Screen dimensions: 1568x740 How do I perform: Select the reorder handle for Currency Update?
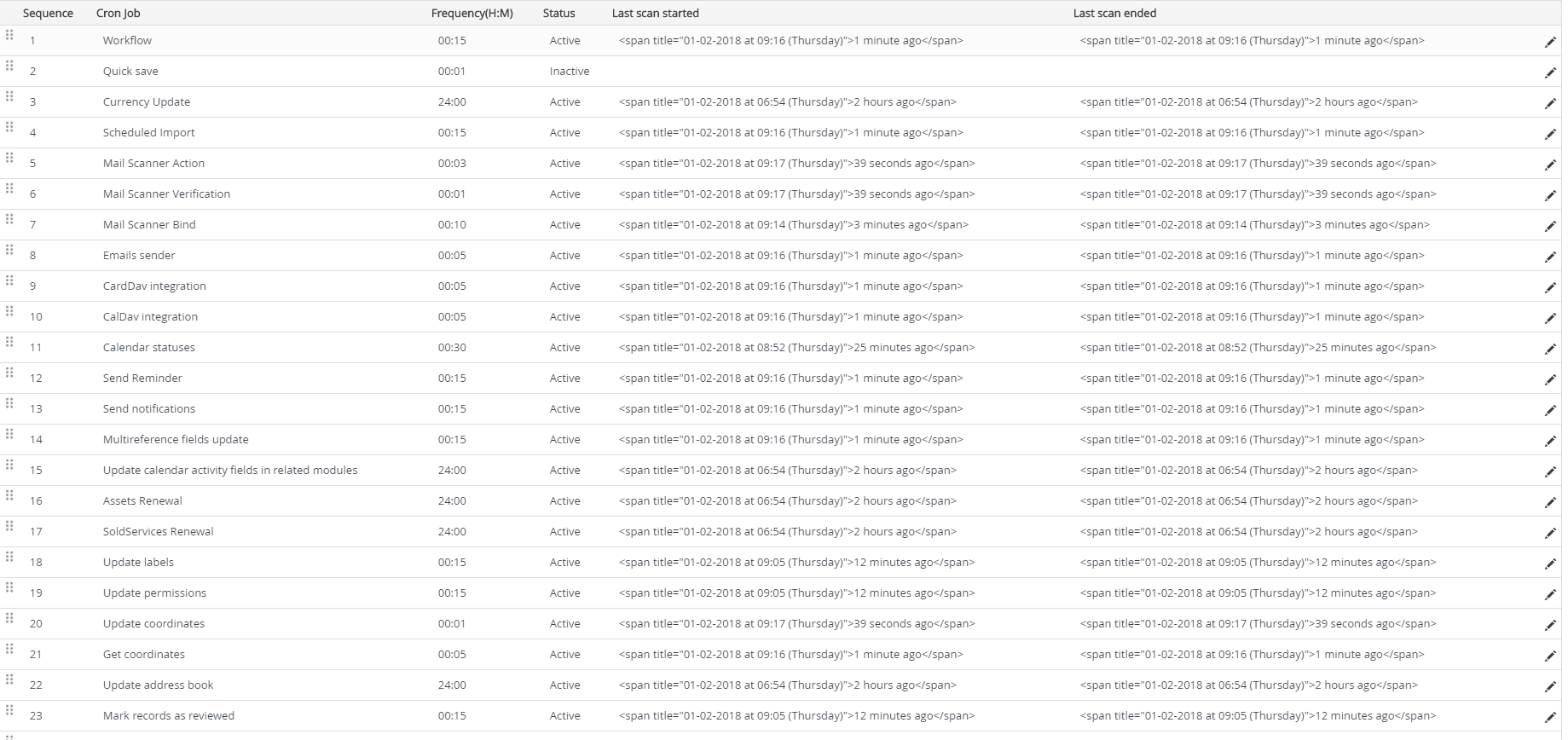(x=9, y=96)
